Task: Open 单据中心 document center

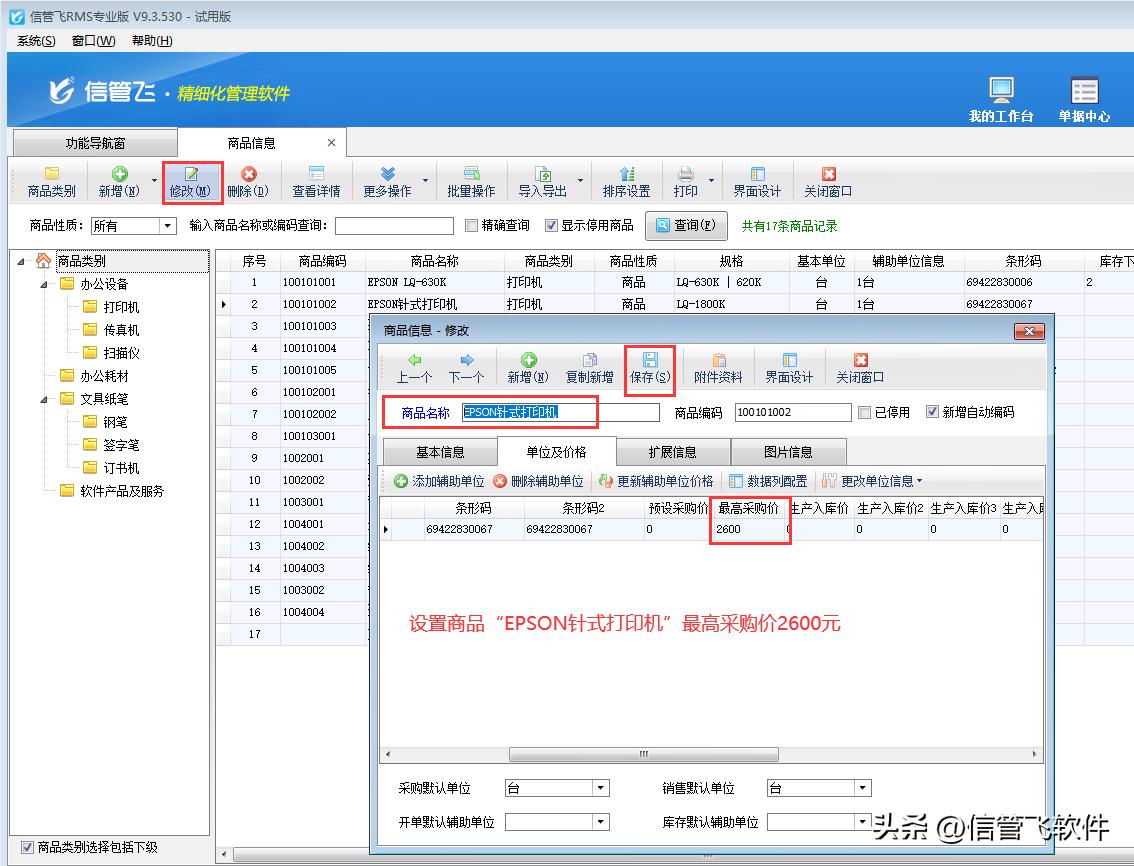Action: click(x=1084, y=97)
